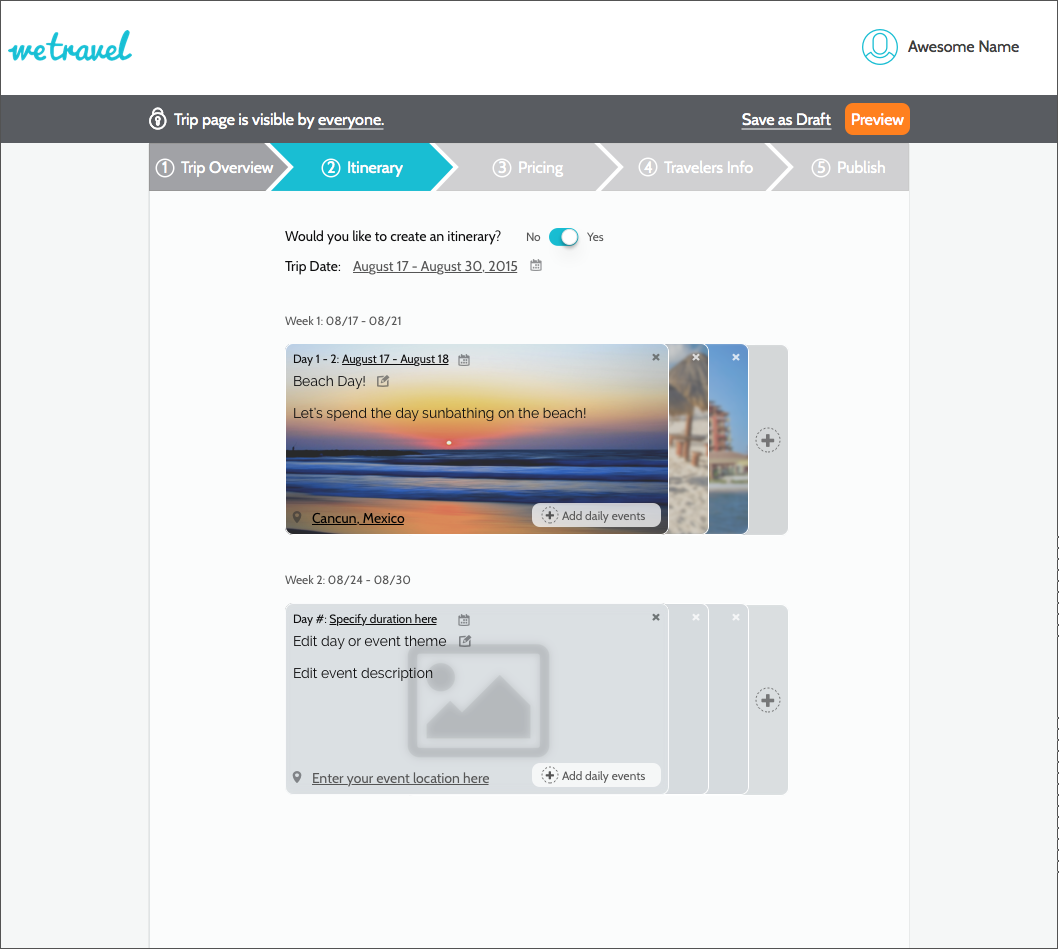Click edit pencil icon beside Beach Day!

coord(383,381)
